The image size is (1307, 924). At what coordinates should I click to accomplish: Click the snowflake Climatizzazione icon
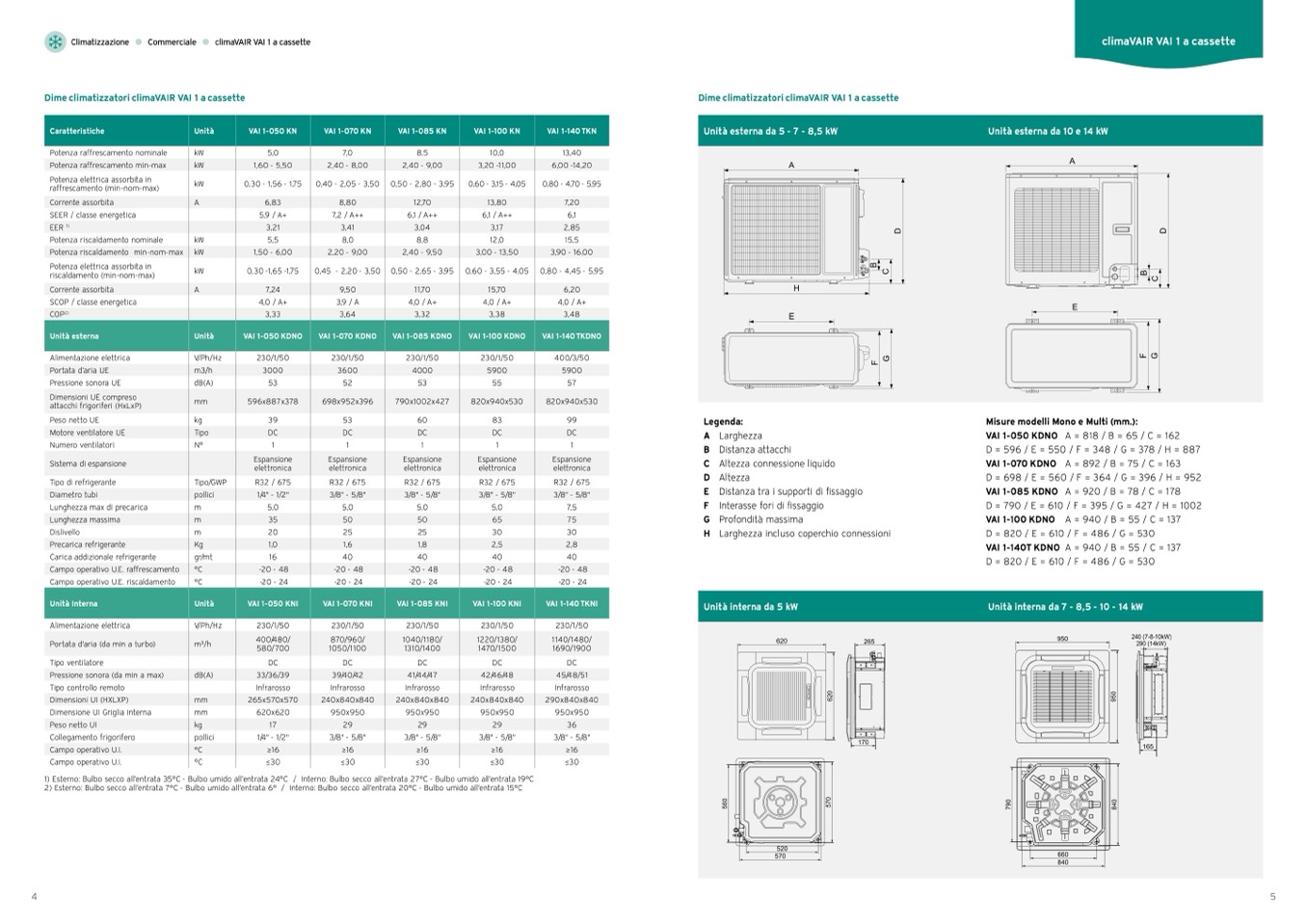point(55,41)
